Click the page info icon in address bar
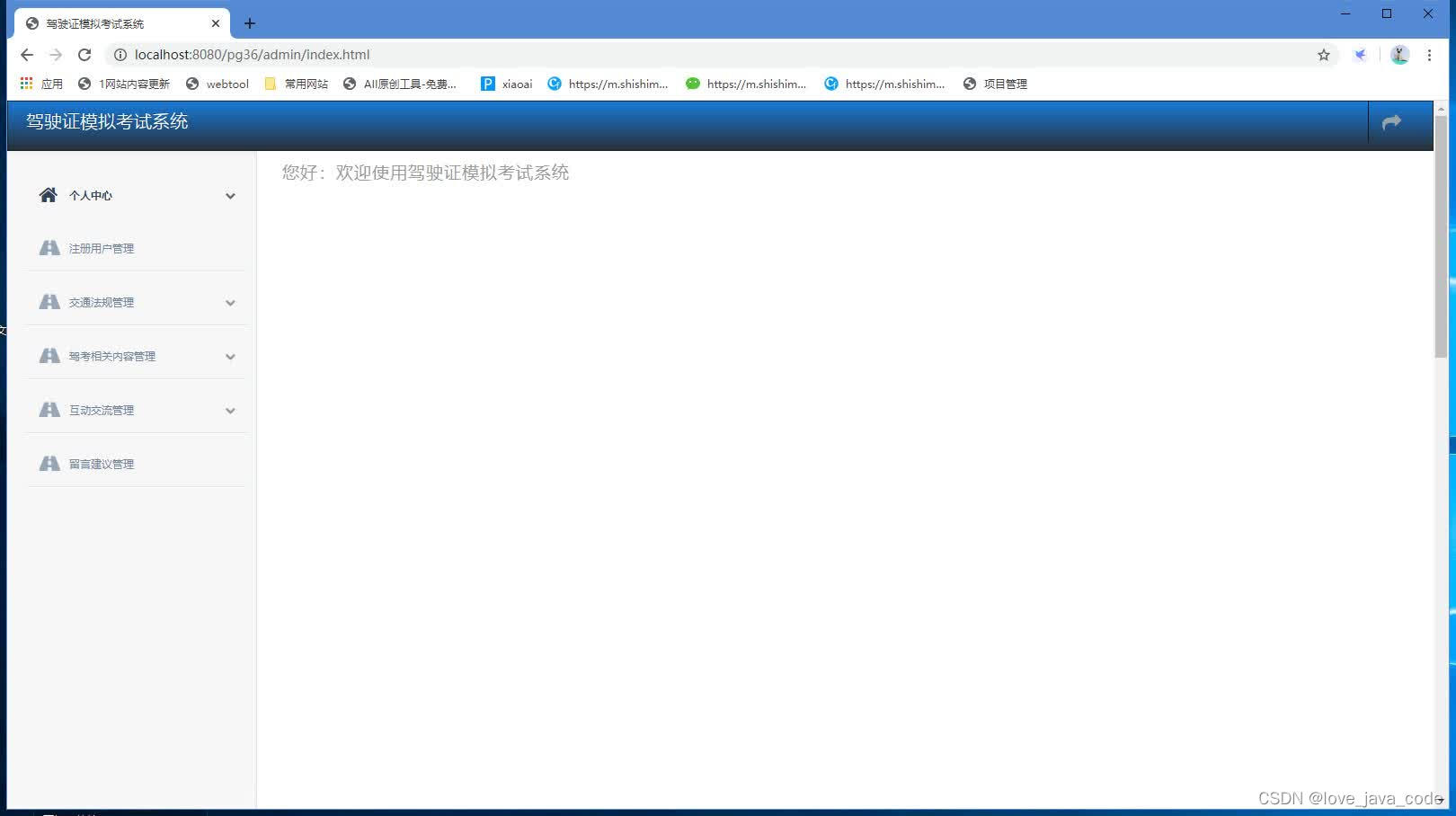Image resolution: width=1456 pixels, height=816 pixels. tap(120, 55)
